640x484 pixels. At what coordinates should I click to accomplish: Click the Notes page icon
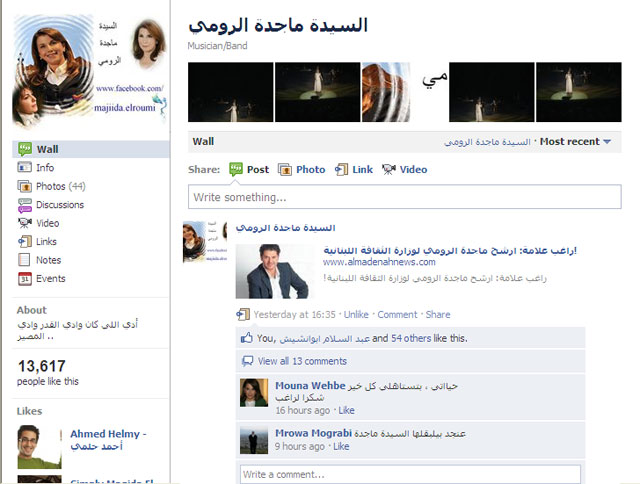pos(24,260)
